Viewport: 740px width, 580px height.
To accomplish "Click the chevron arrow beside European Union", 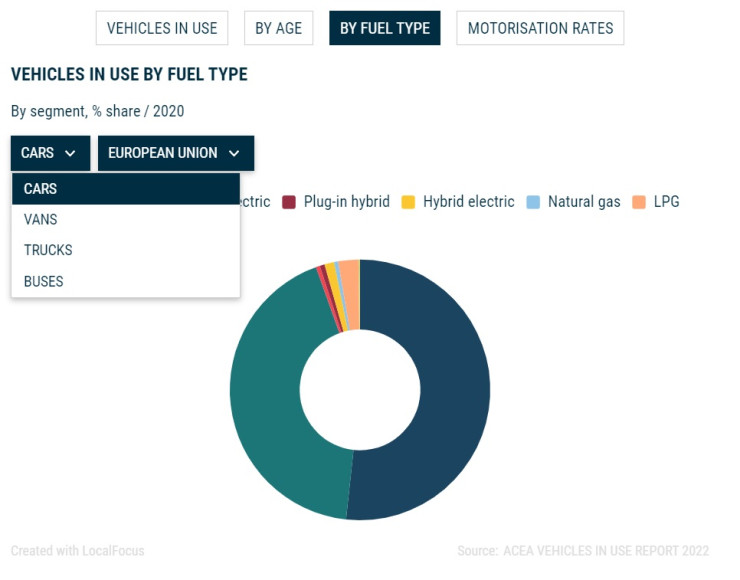I will pos(234,153).
